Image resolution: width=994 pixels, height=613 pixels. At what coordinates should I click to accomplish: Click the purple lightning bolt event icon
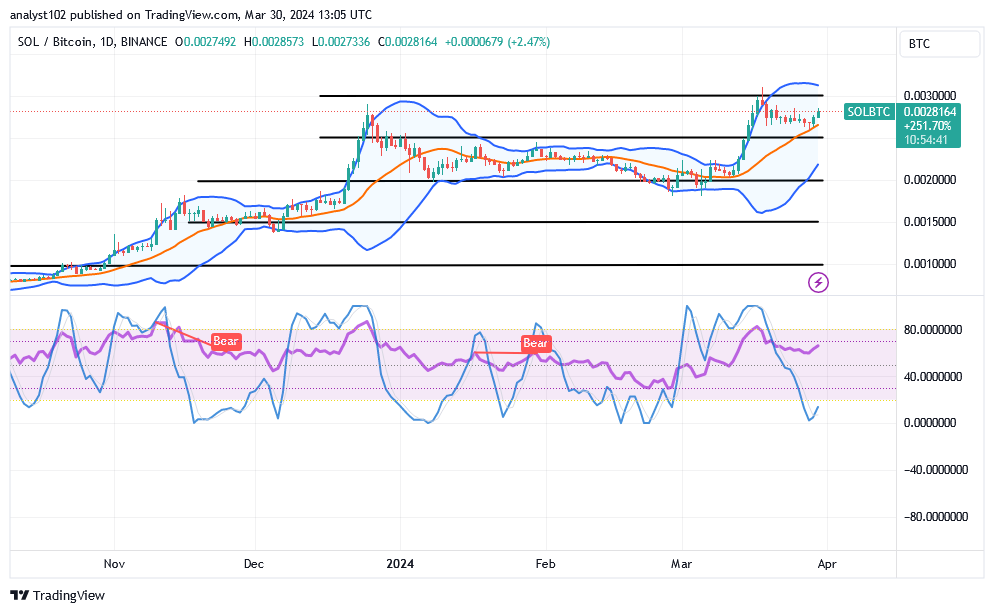click(818, 282)
